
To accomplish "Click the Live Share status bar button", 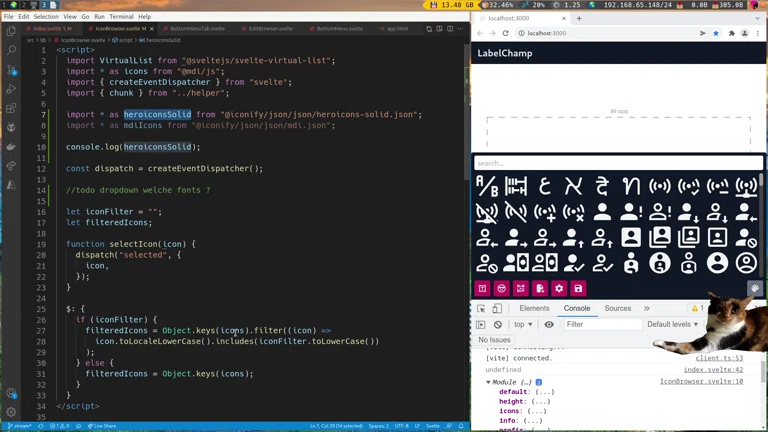I will (102, 426).
